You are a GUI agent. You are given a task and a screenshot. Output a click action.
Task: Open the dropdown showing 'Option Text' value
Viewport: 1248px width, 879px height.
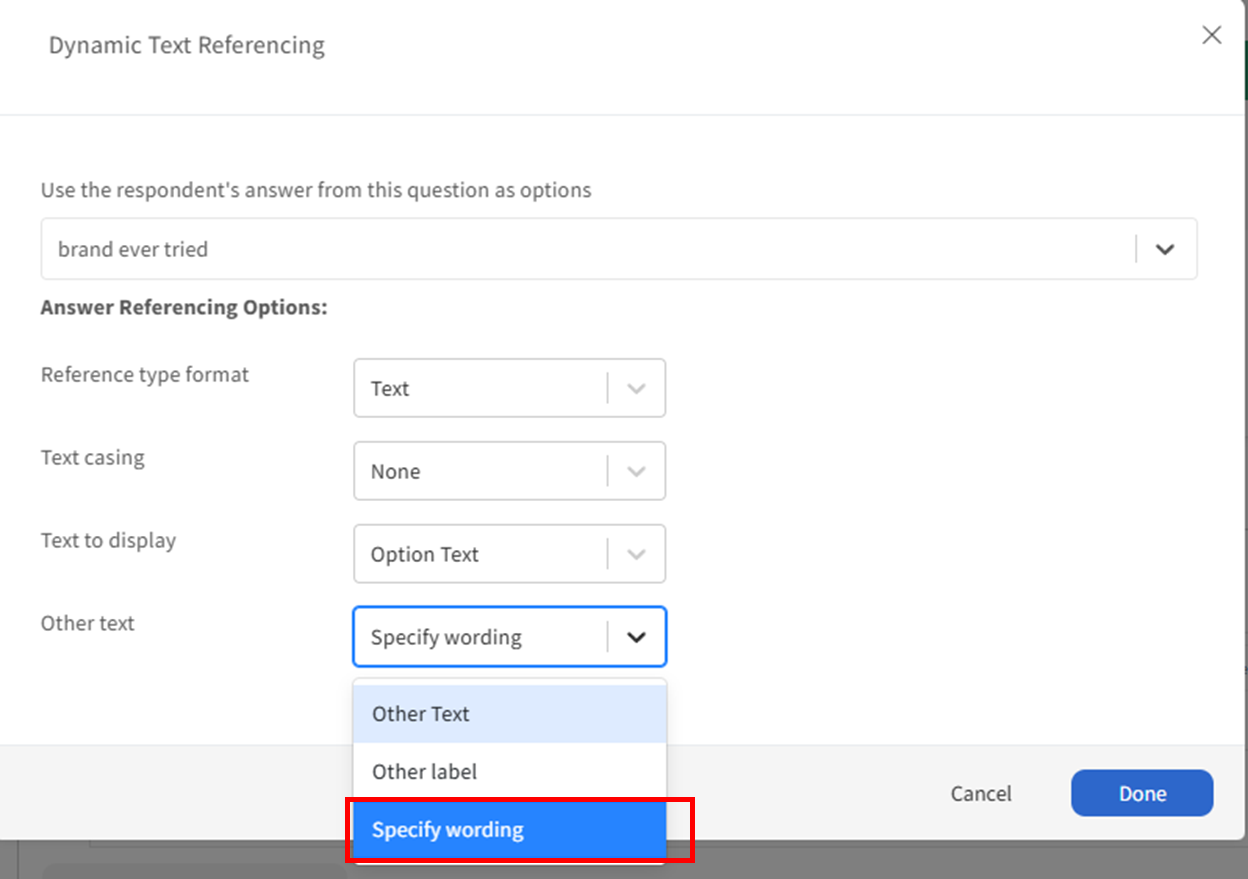(480, 554)
